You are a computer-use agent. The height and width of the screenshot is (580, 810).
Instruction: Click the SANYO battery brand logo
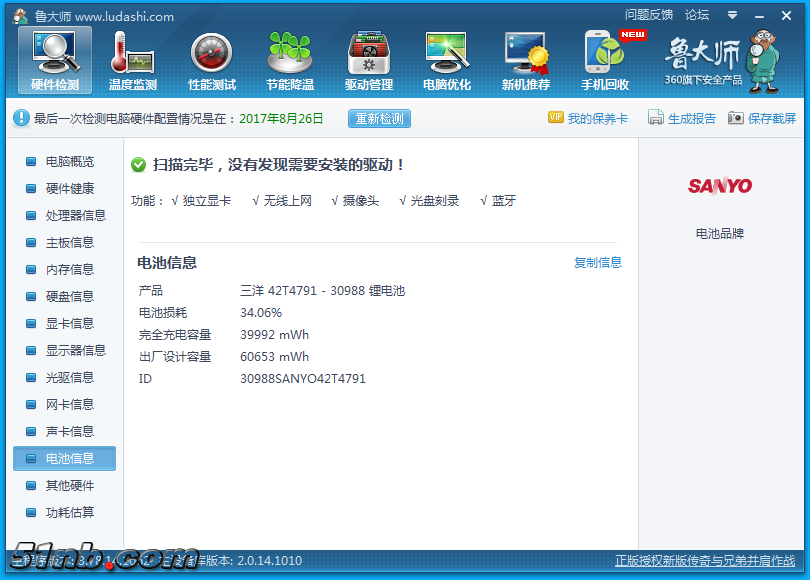point(720,186)
